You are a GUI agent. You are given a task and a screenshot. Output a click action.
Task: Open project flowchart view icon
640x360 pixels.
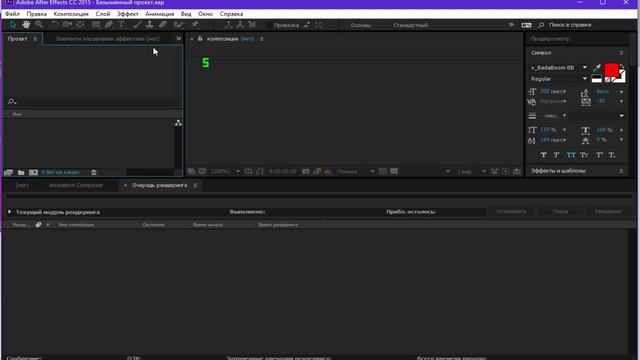point(178,123)
